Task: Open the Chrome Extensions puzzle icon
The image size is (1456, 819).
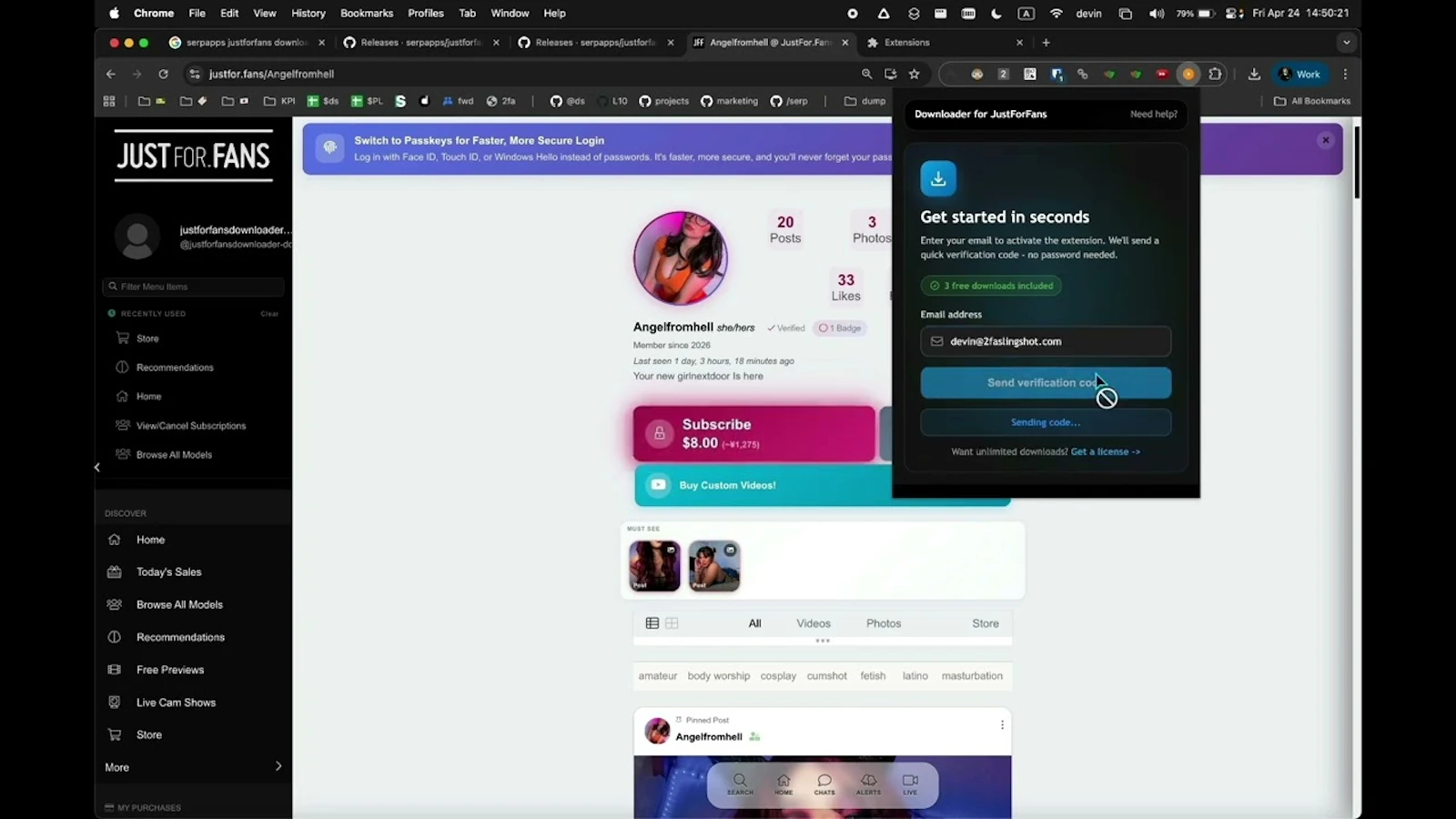Action: [1215, 75]
